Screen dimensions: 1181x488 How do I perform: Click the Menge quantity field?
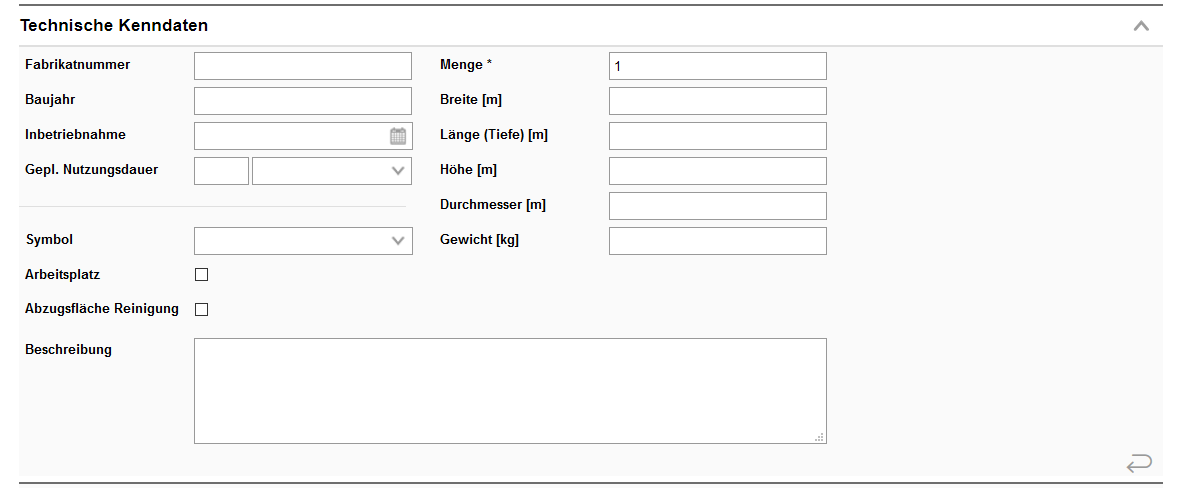click(717, 66)
